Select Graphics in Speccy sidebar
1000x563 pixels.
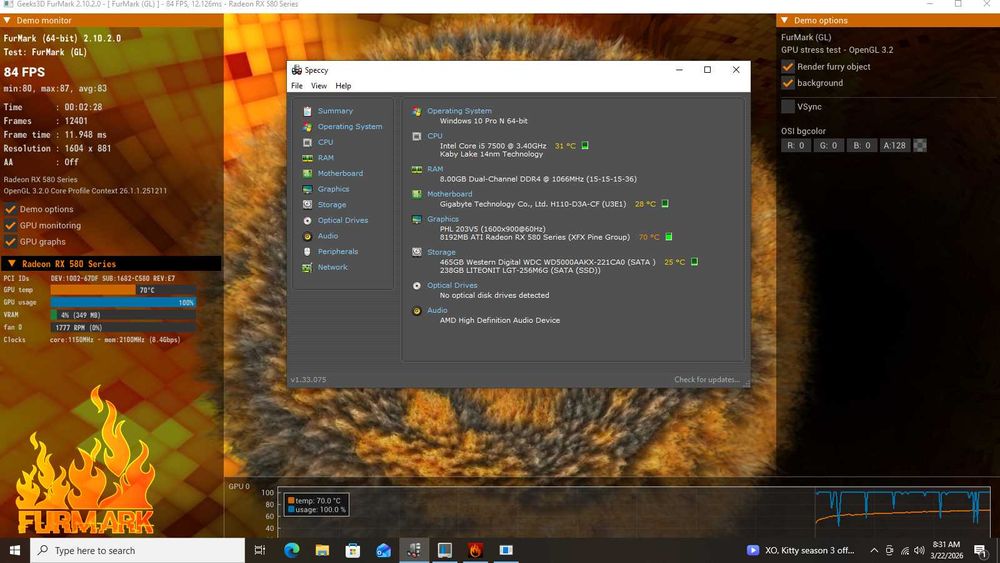[x=333, y=189]
